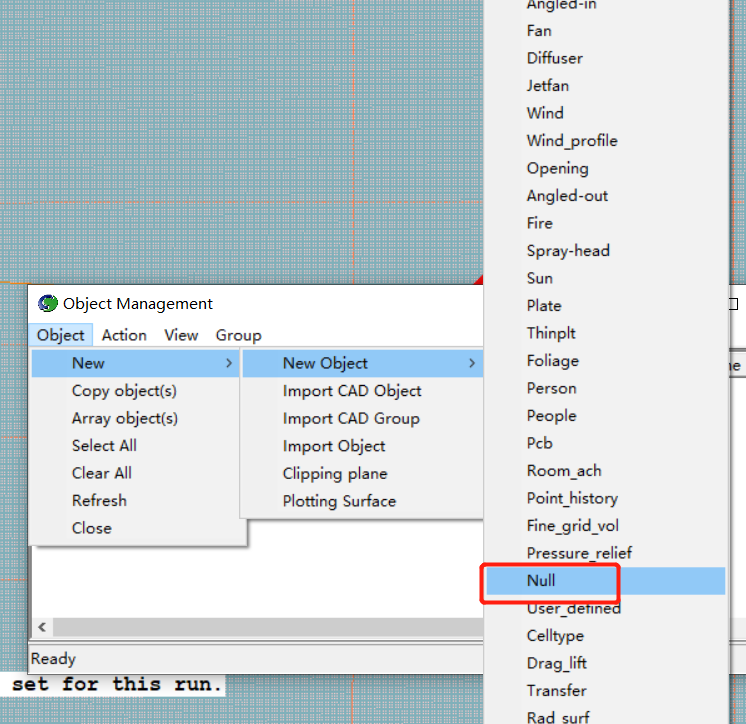Choose Plotting Surface
Screen dimensions: 746x724
pyautogui.click(x=363, y=501)
